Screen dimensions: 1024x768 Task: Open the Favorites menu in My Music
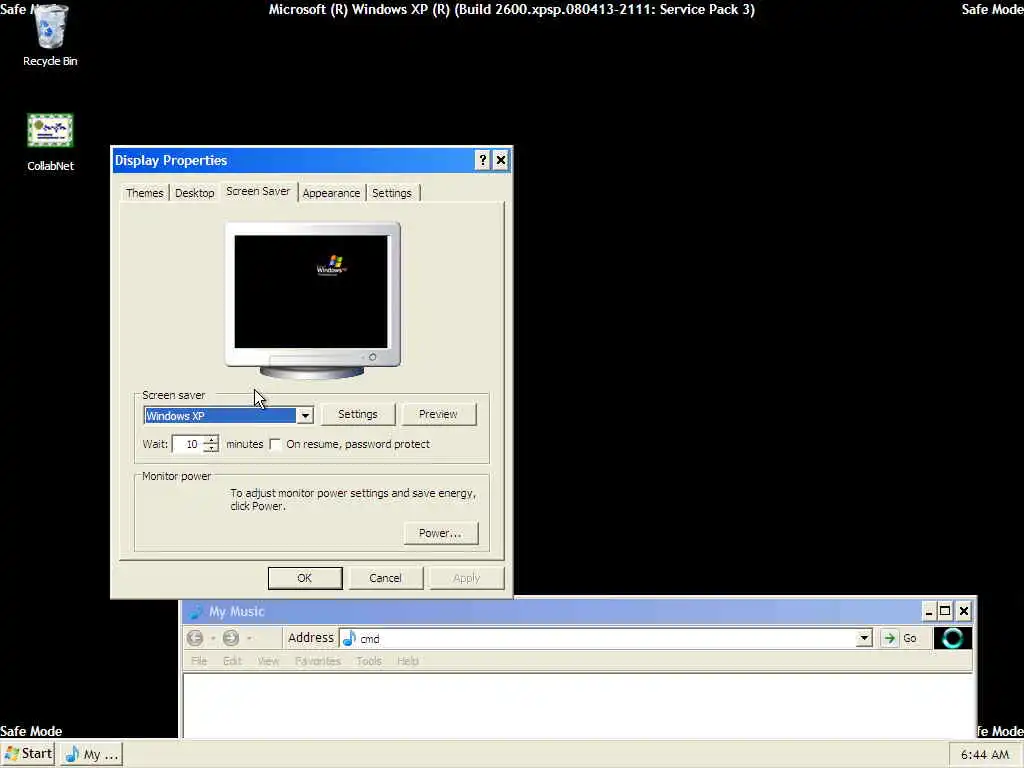pos(317,661)
